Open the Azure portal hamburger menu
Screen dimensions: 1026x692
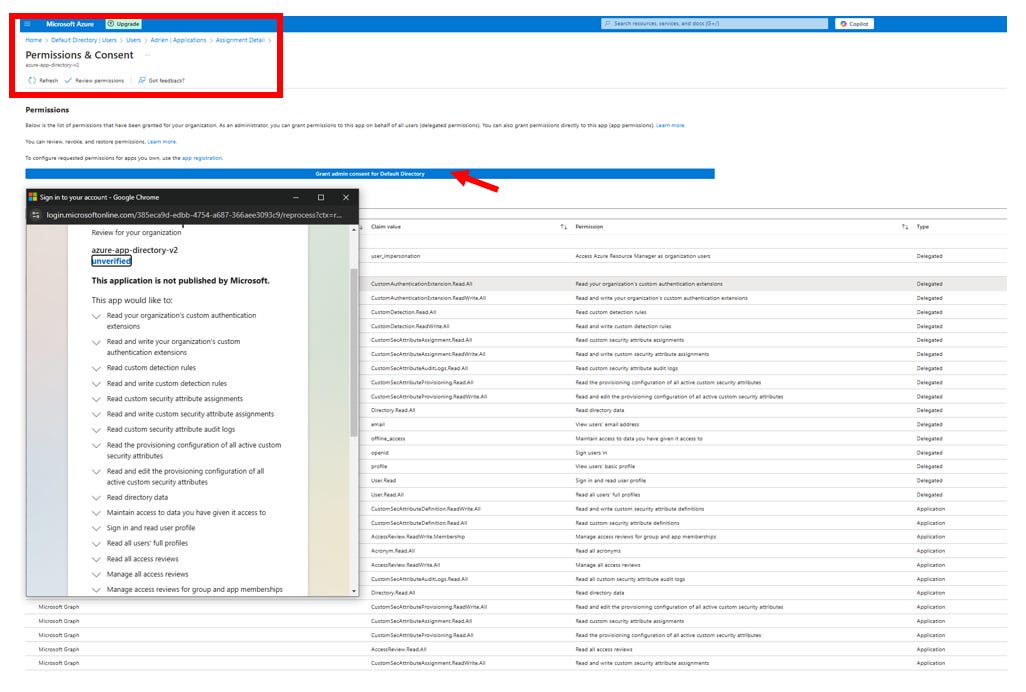click(27, 24)
